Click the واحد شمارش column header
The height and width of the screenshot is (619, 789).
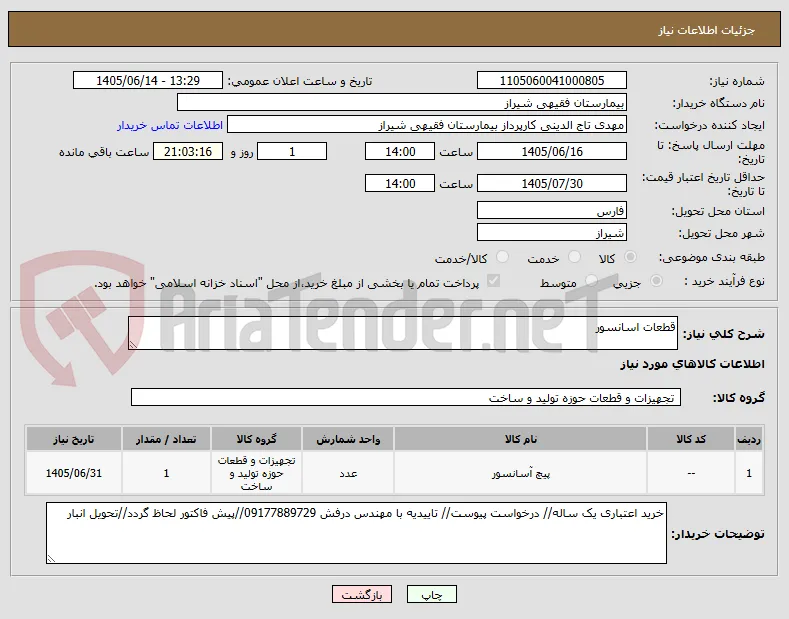[x=348, y=439]
